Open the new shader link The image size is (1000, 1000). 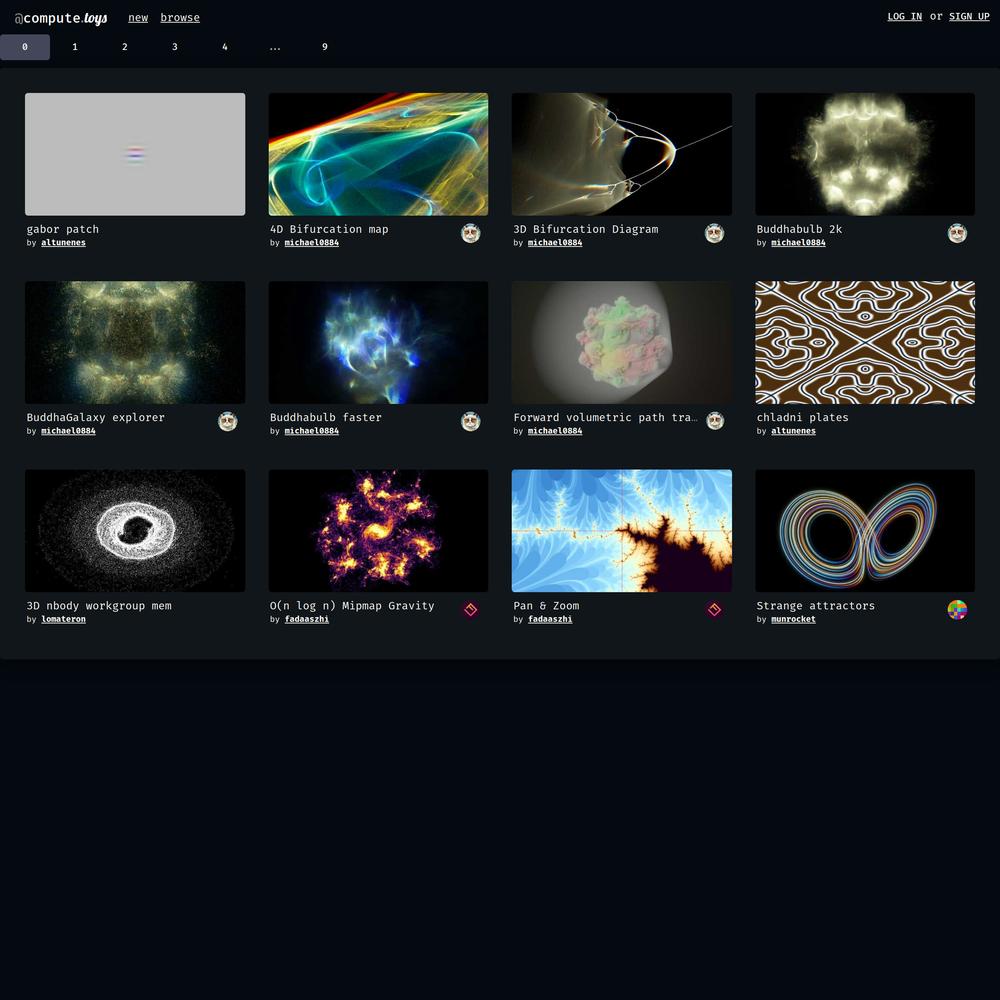[138, 18]
